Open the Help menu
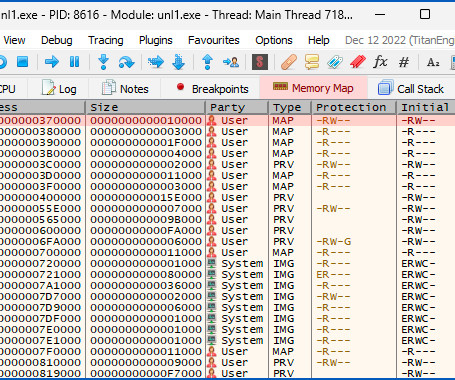The height and width of the screenshot is (380, 455). click(319, 40)
